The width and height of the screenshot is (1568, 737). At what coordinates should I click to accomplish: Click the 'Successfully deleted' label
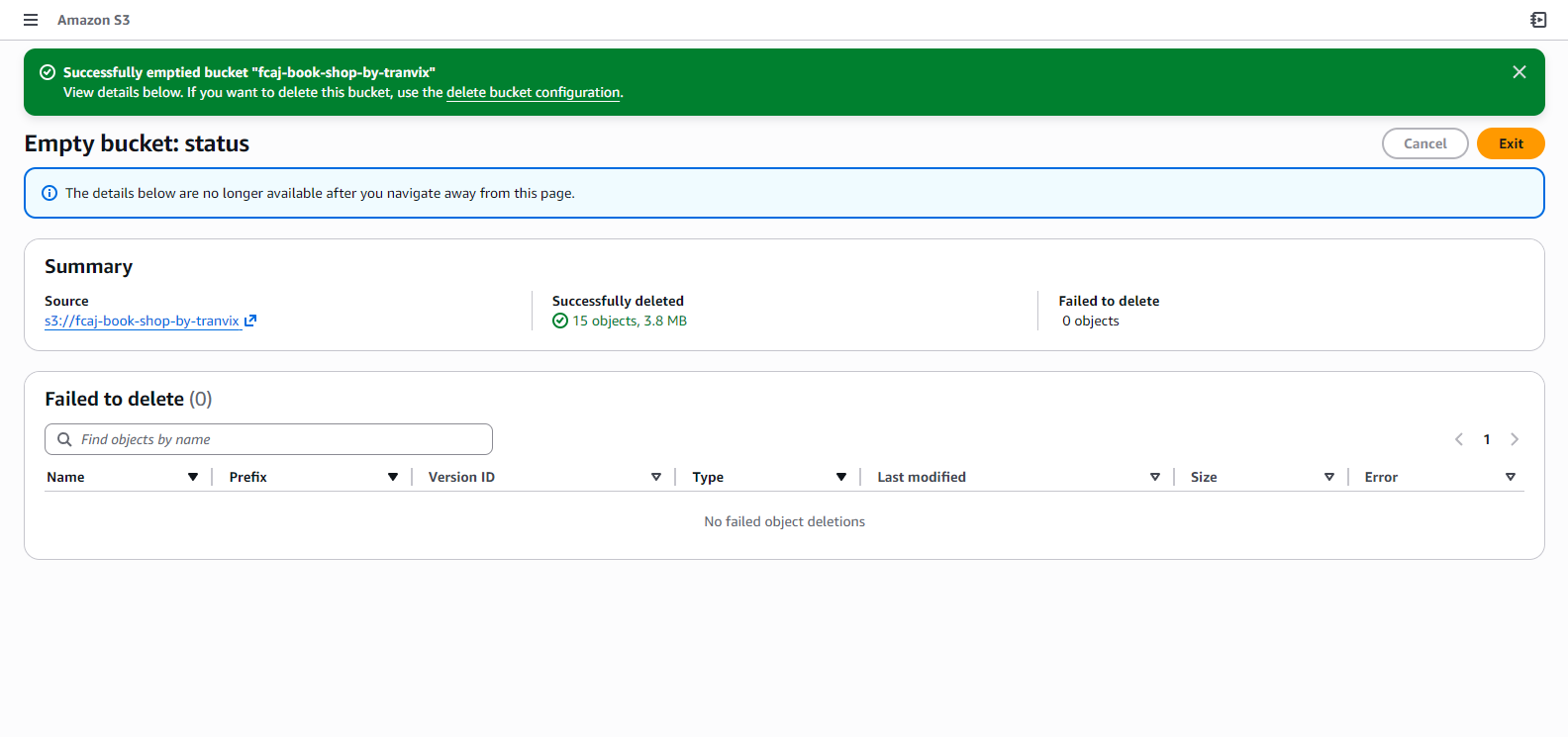(618, 301)
